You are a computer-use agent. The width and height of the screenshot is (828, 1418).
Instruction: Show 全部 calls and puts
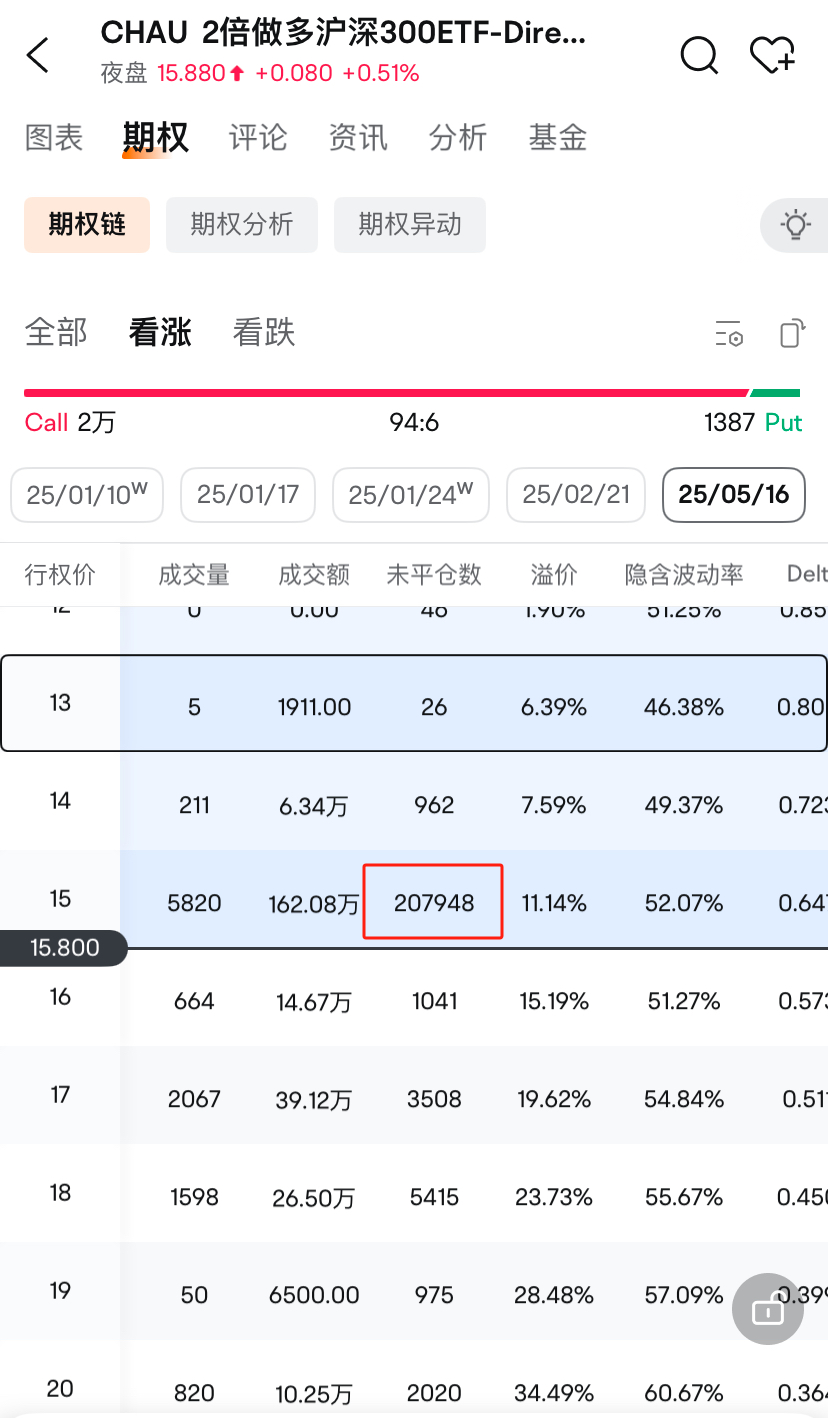coord(56,332)
